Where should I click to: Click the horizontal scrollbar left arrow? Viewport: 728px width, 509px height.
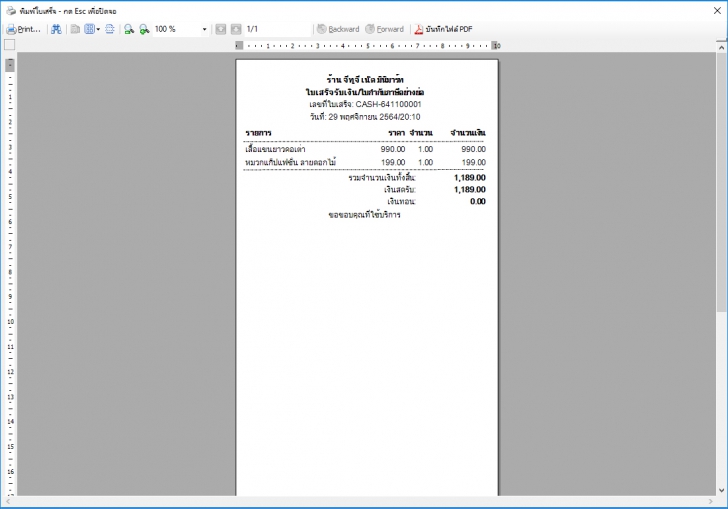(8, 502)
